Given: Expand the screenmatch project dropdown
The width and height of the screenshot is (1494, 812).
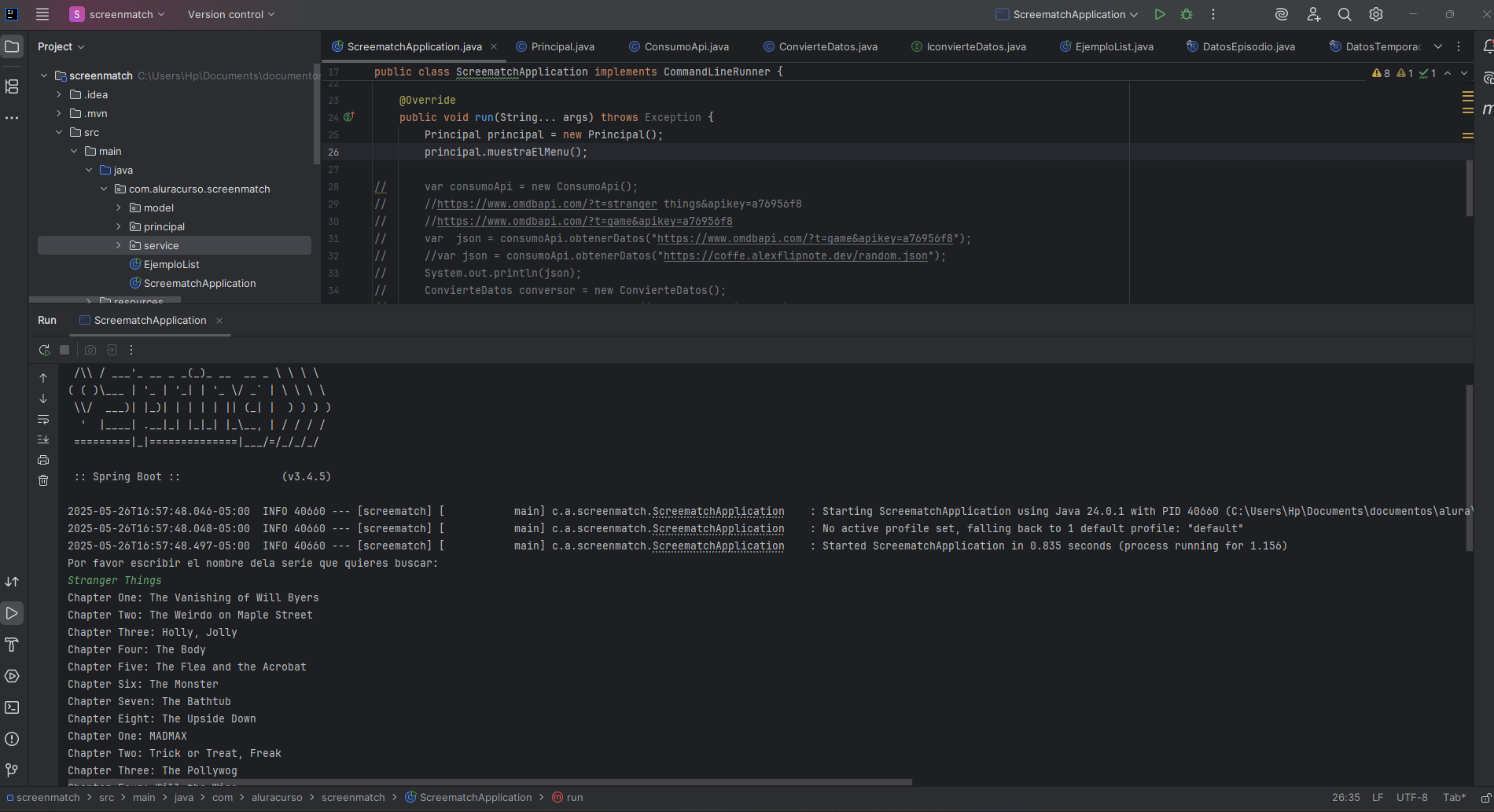Looking at the screenshot, I should tap(117, 14).
